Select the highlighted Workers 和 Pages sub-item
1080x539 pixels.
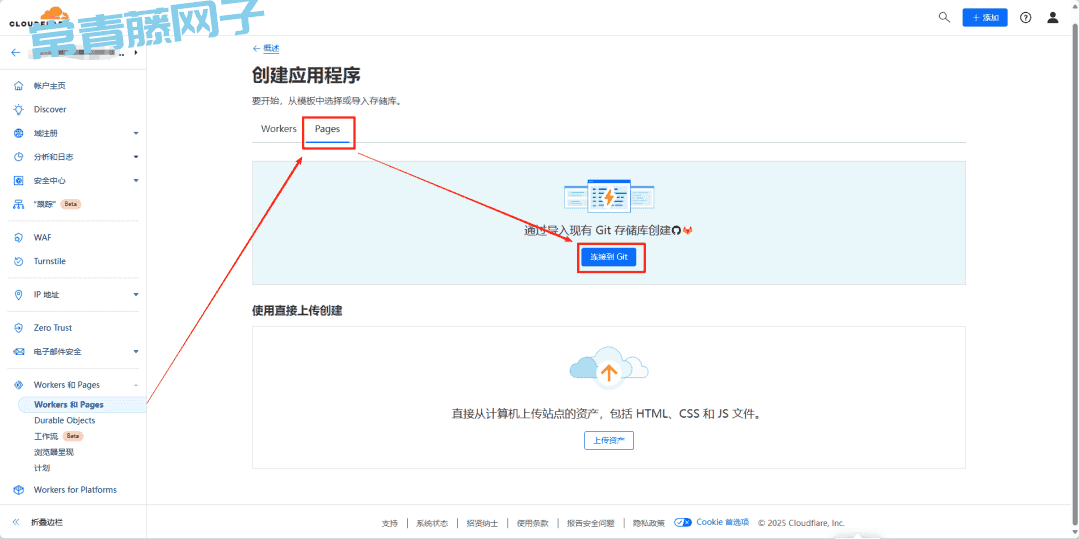click(x=81, y=405)
